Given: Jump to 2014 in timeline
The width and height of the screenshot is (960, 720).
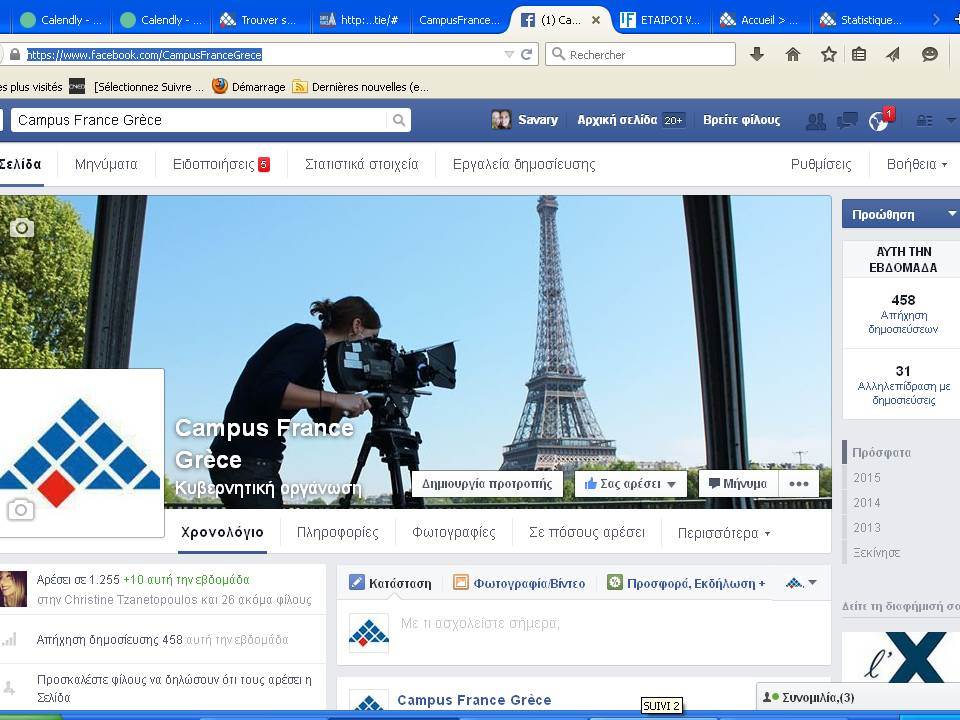Looking at the screenshot, I should click(867, 503).
